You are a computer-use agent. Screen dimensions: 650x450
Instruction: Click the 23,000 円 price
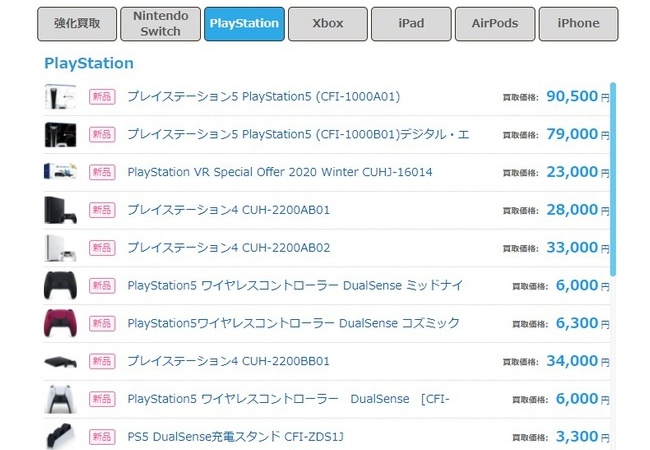point(578,172)
